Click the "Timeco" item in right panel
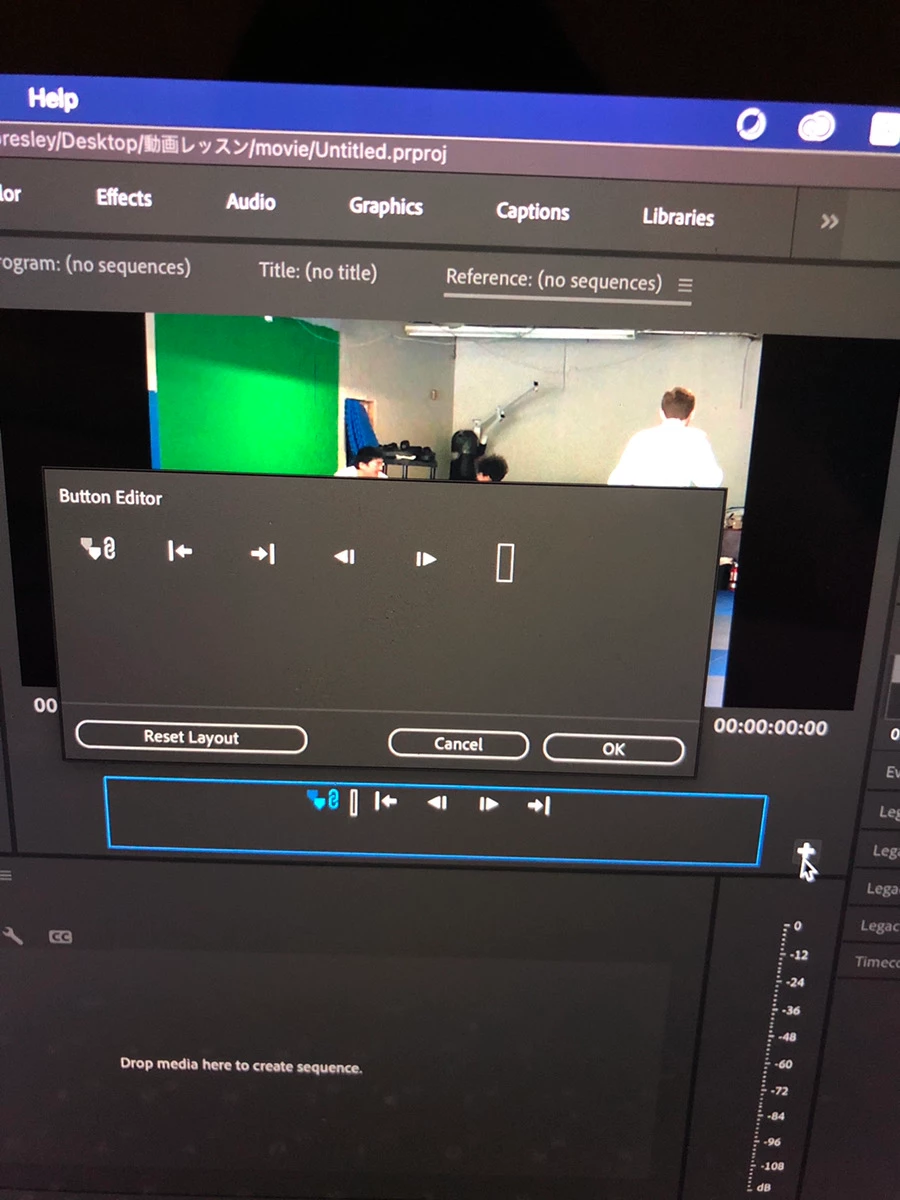 877,961
